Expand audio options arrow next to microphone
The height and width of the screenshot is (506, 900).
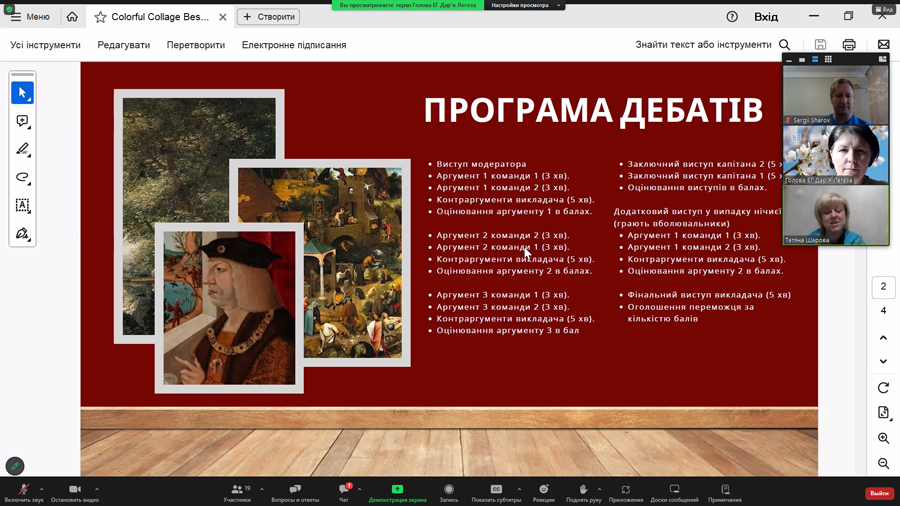point(41,489)
